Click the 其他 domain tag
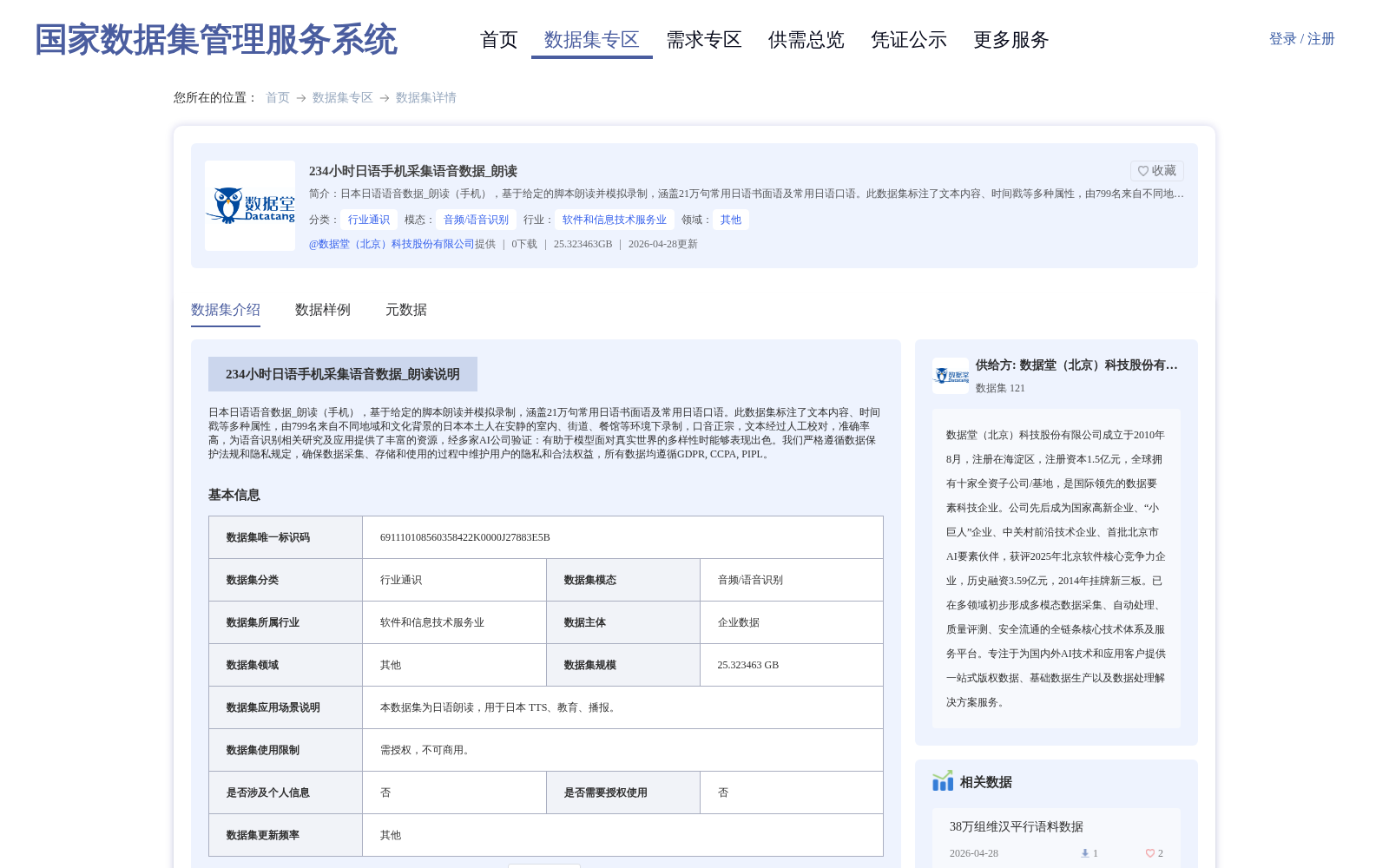Screen dimensions: 1389x868 click(x=731, y=220)
